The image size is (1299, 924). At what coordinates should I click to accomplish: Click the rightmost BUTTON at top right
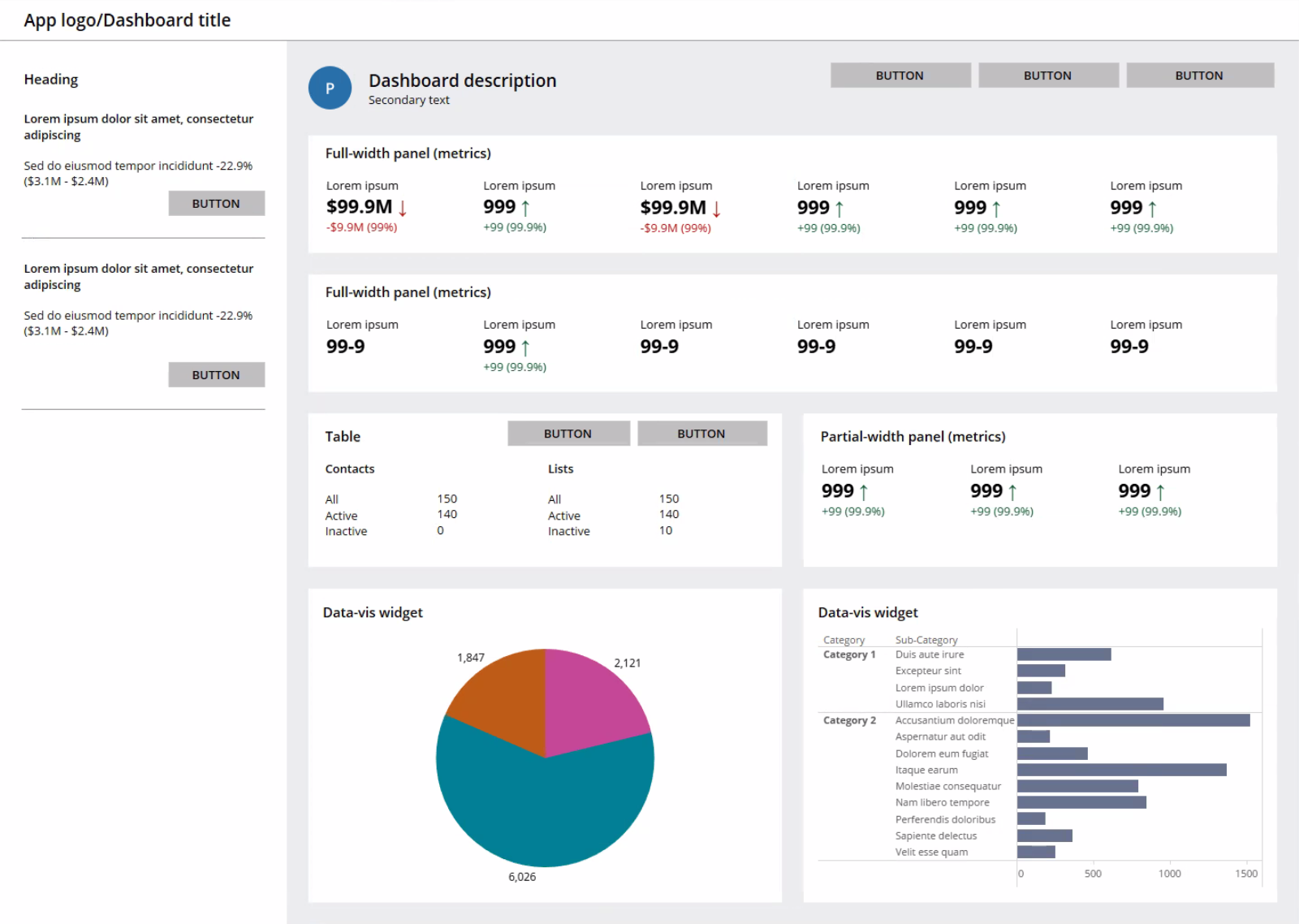(1200, 75)
